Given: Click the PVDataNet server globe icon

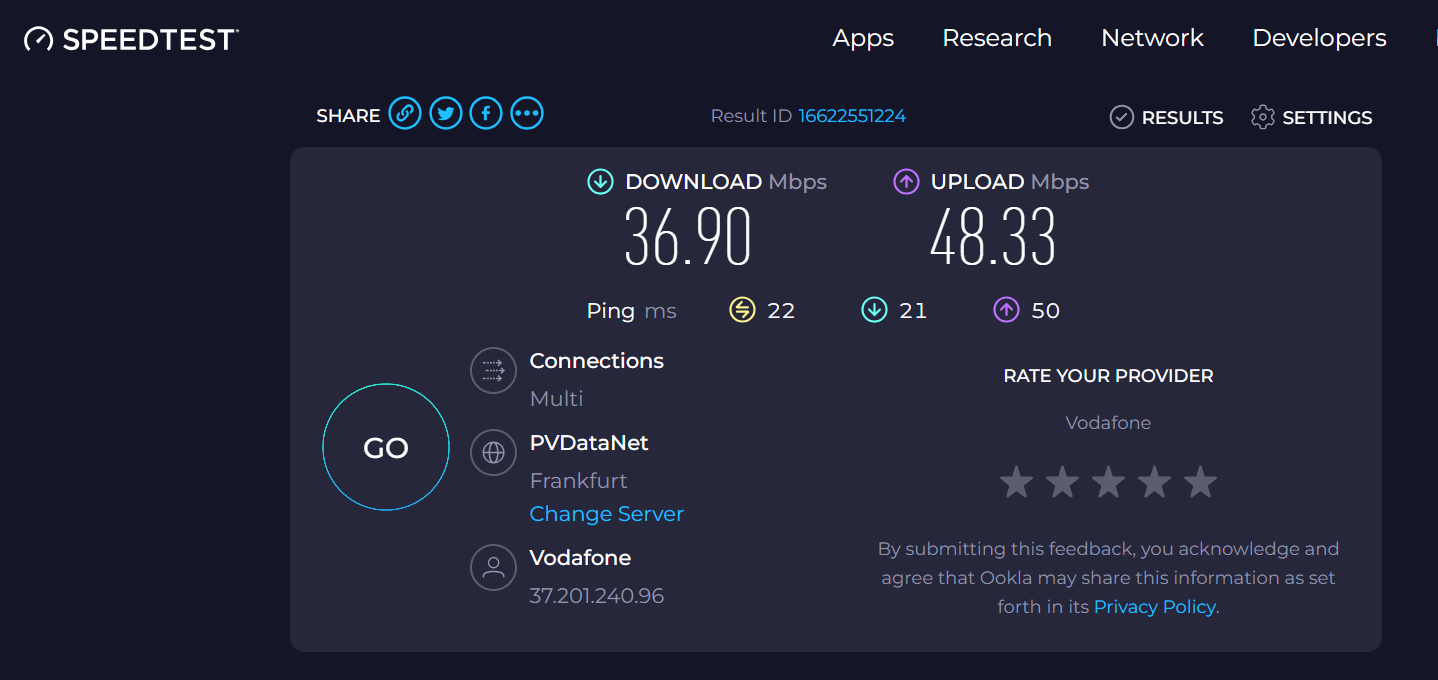Looking at the screenshot, I should click(x=493, y=452).
